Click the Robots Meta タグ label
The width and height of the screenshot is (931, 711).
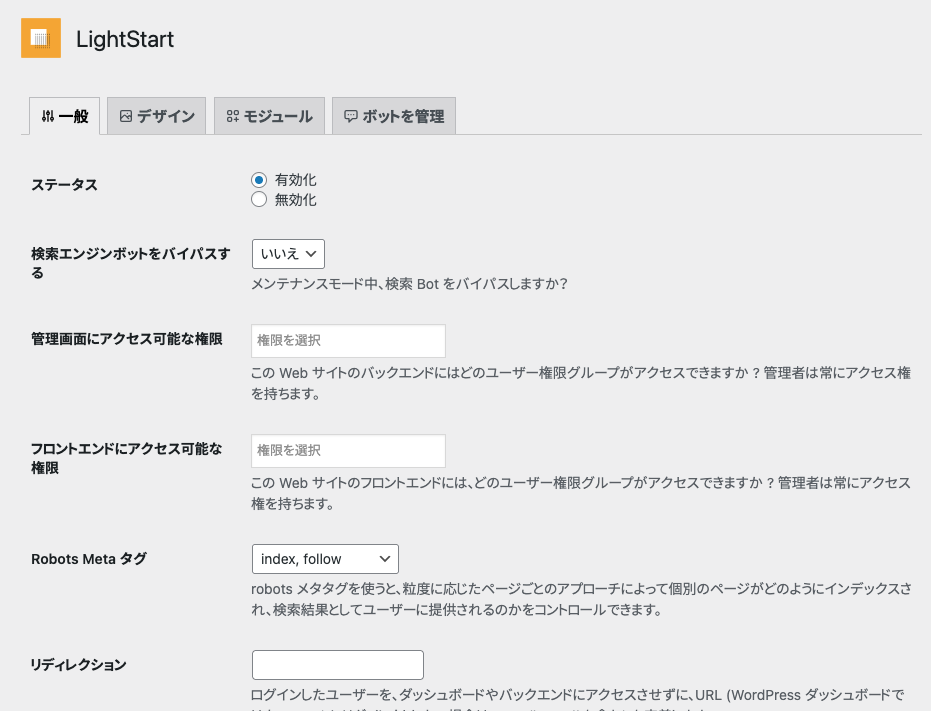coord(89,559)
